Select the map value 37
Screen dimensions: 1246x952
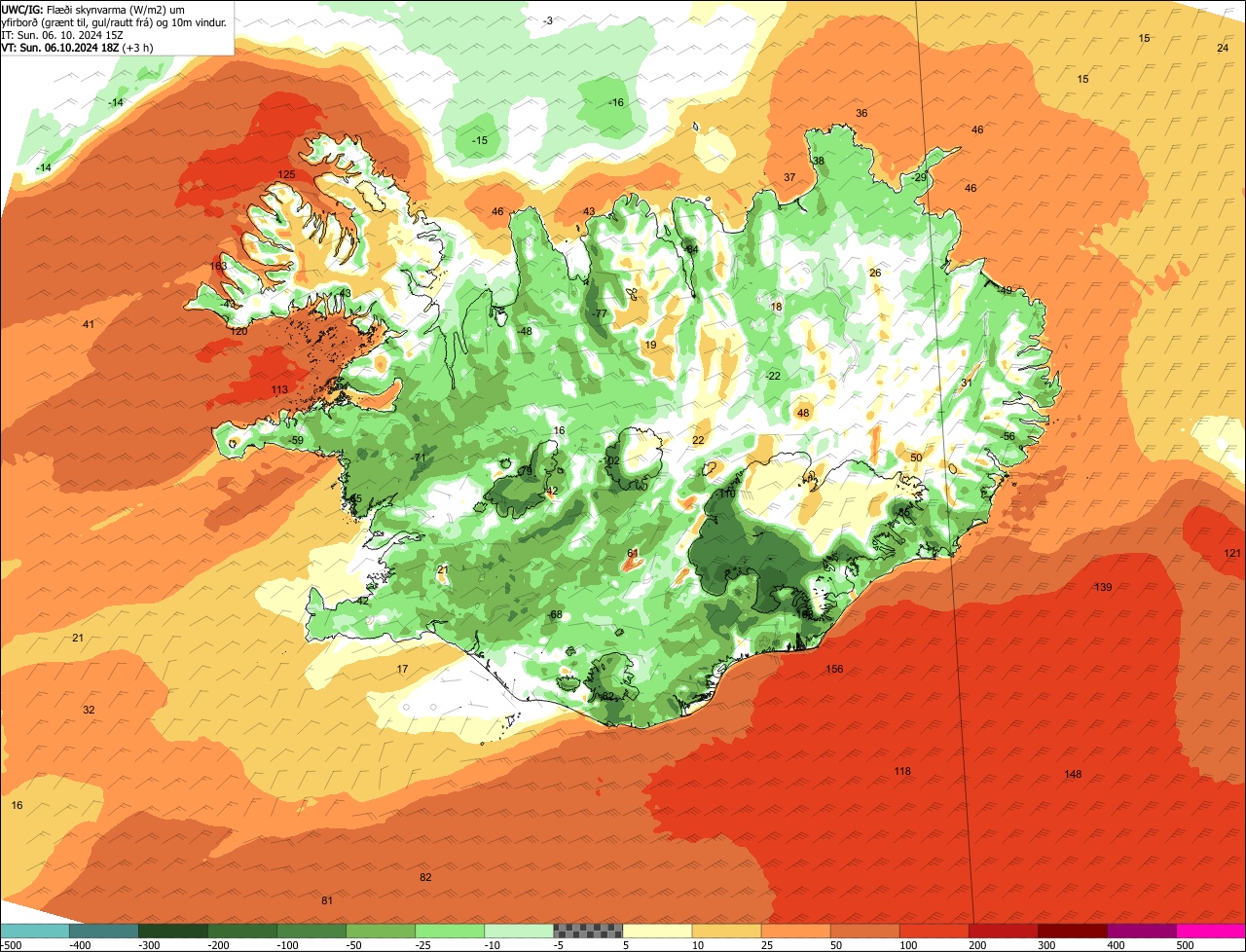789,177
